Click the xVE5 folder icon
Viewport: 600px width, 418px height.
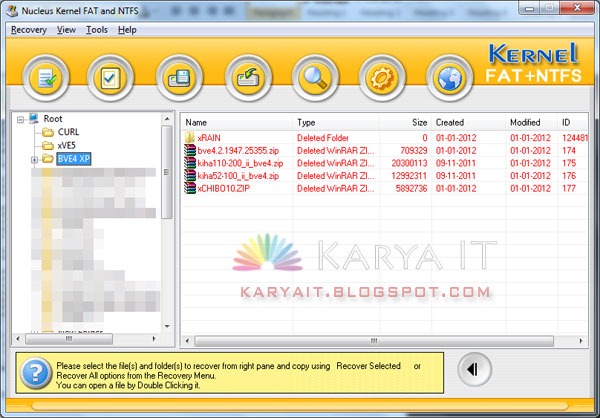click(48, 145)
